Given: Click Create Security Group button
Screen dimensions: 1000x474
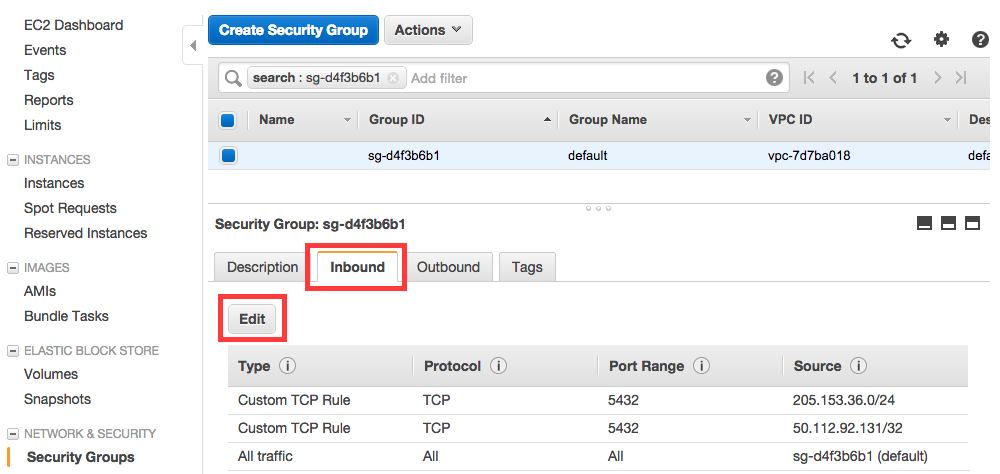Looking at the screenshot, I should pyautogui.click(x=293, y=30).
